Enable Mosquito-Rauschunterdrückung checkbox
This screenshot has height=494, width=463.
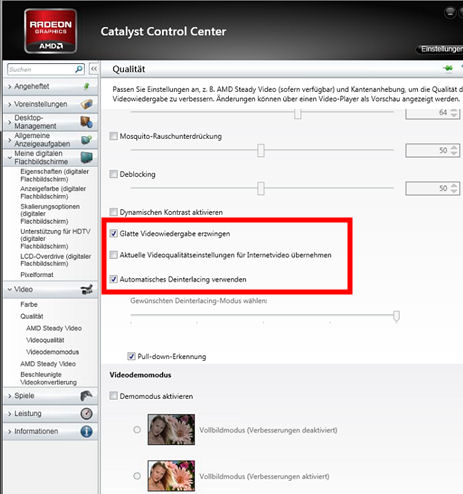click(x=114, y=136)
